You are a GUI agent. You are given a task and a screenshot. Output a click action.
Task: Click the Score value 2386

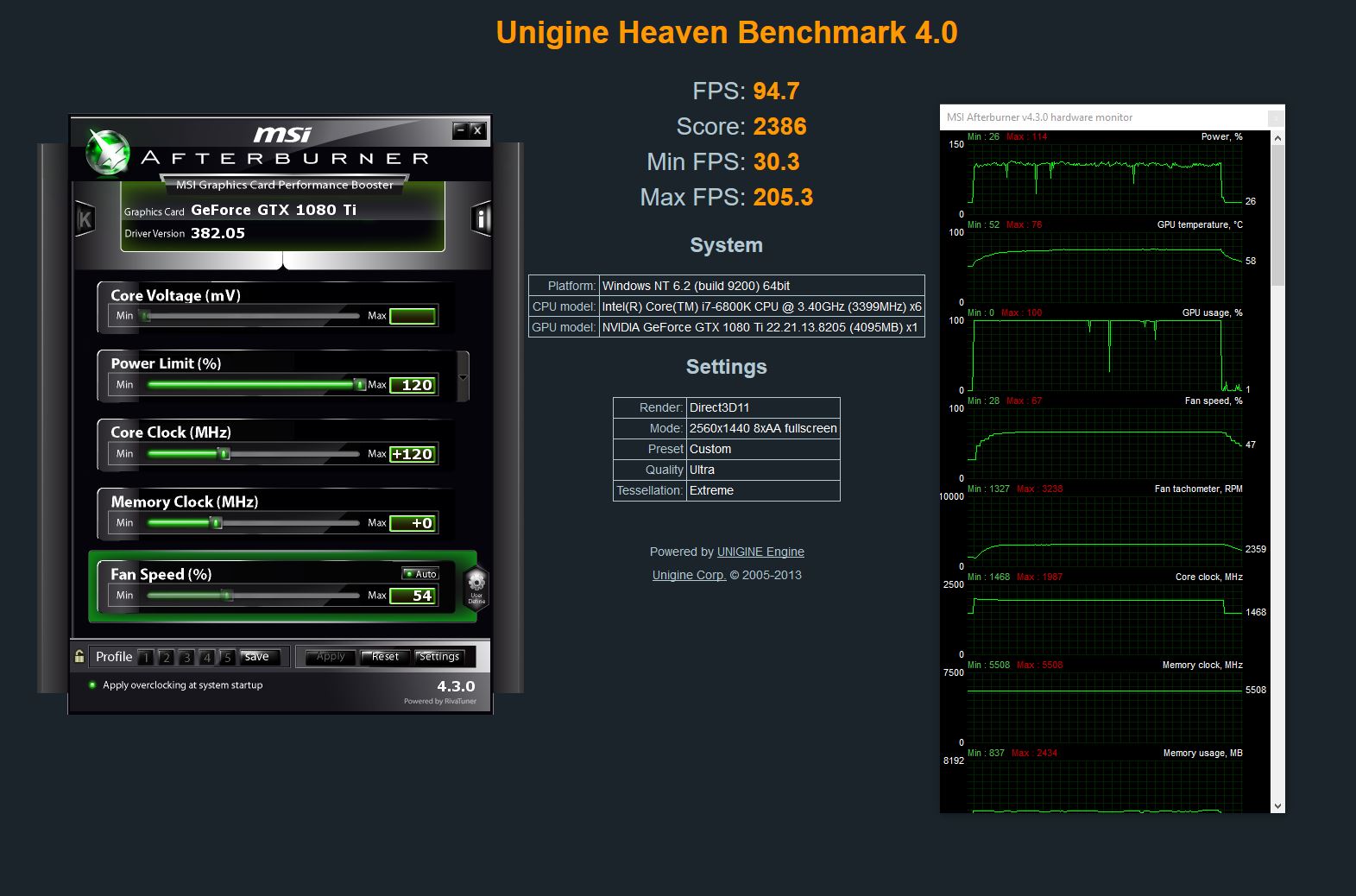point(780,126)
